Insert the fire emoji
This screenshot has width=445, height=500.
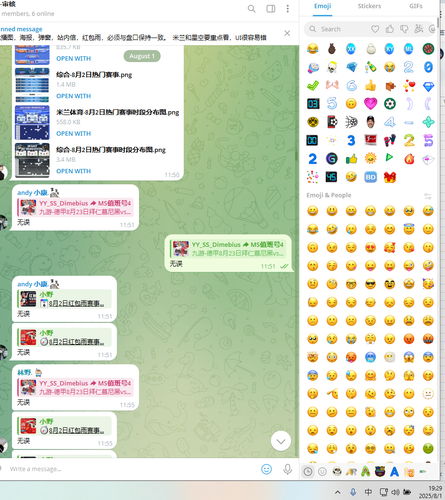coord(409,159)
